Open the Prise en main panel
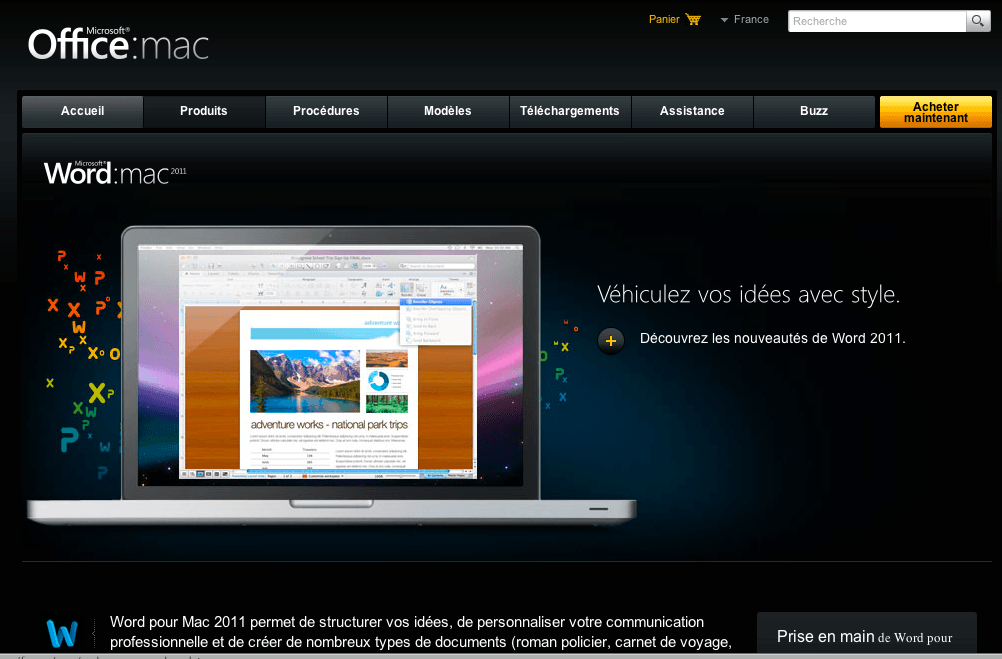The image size is (1002, 659). pyautogui.click(x=867, y=635)
